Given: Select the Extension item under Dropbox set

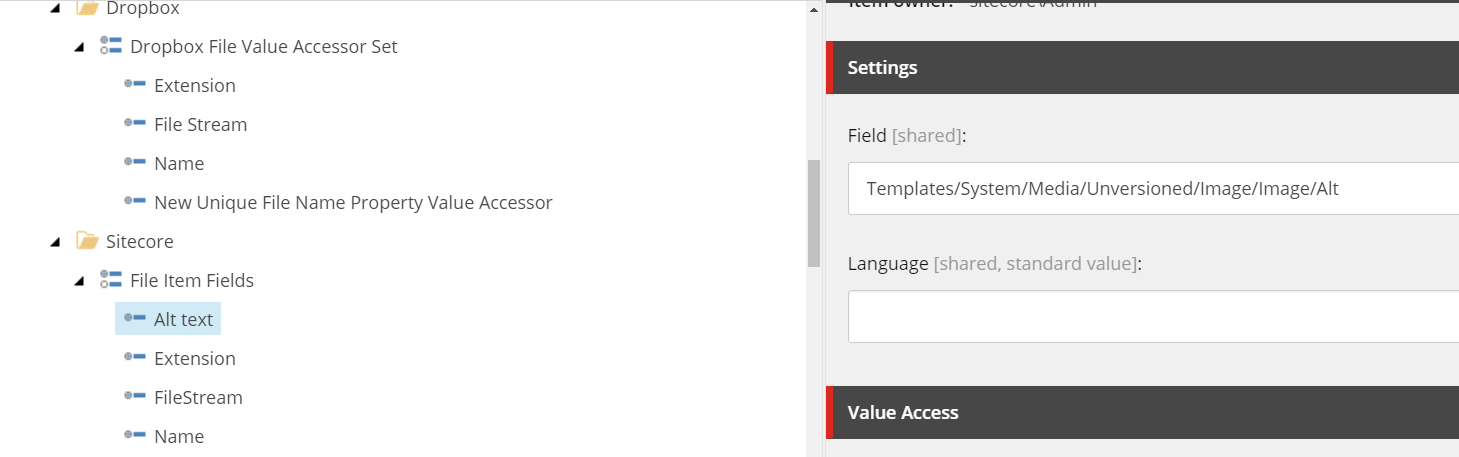Looking at the screenshot, I should coord(195,85).
